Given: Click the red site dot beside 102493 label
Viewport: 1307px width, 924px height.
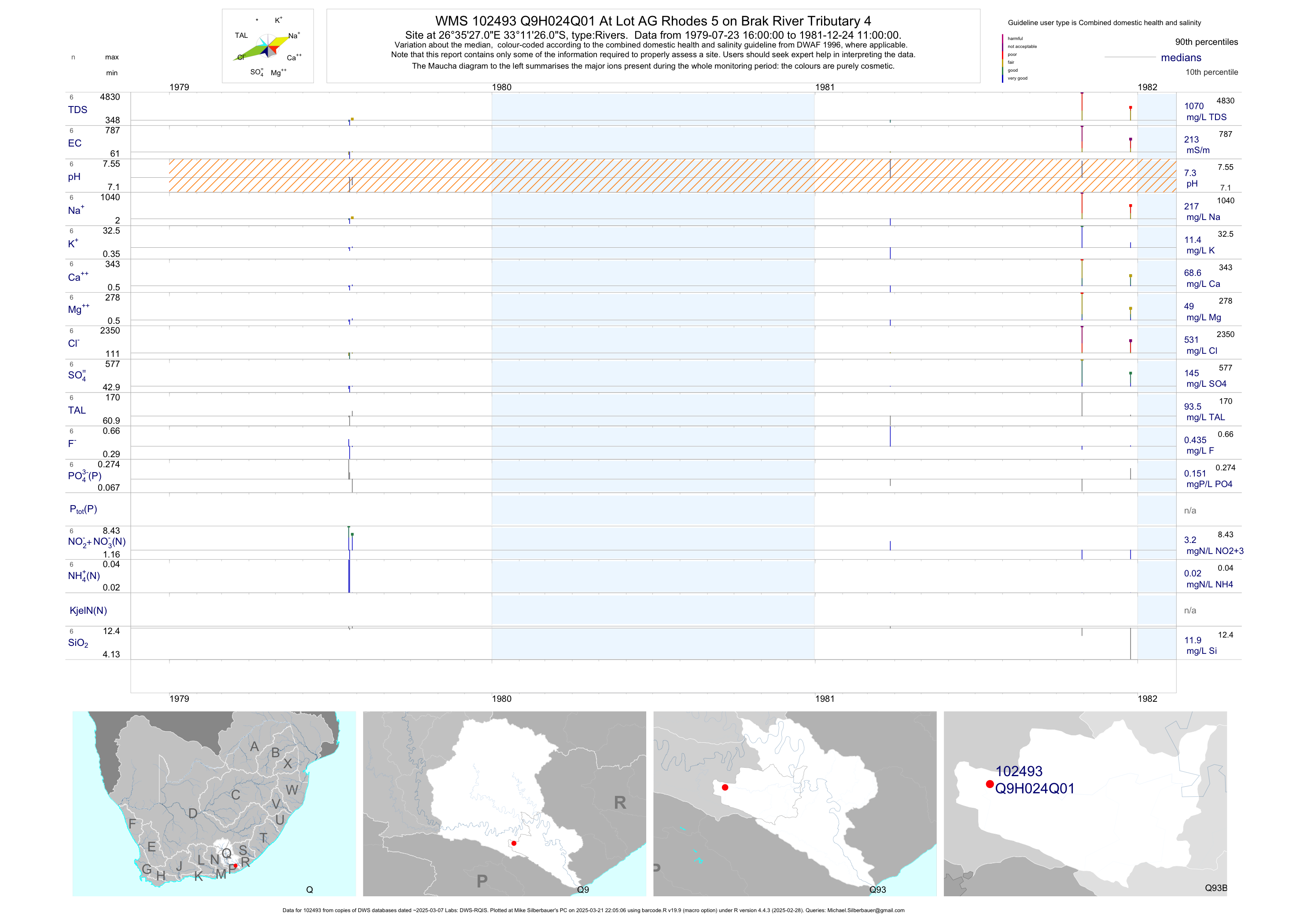Looking at the screenshot, I should pos(990,784).
